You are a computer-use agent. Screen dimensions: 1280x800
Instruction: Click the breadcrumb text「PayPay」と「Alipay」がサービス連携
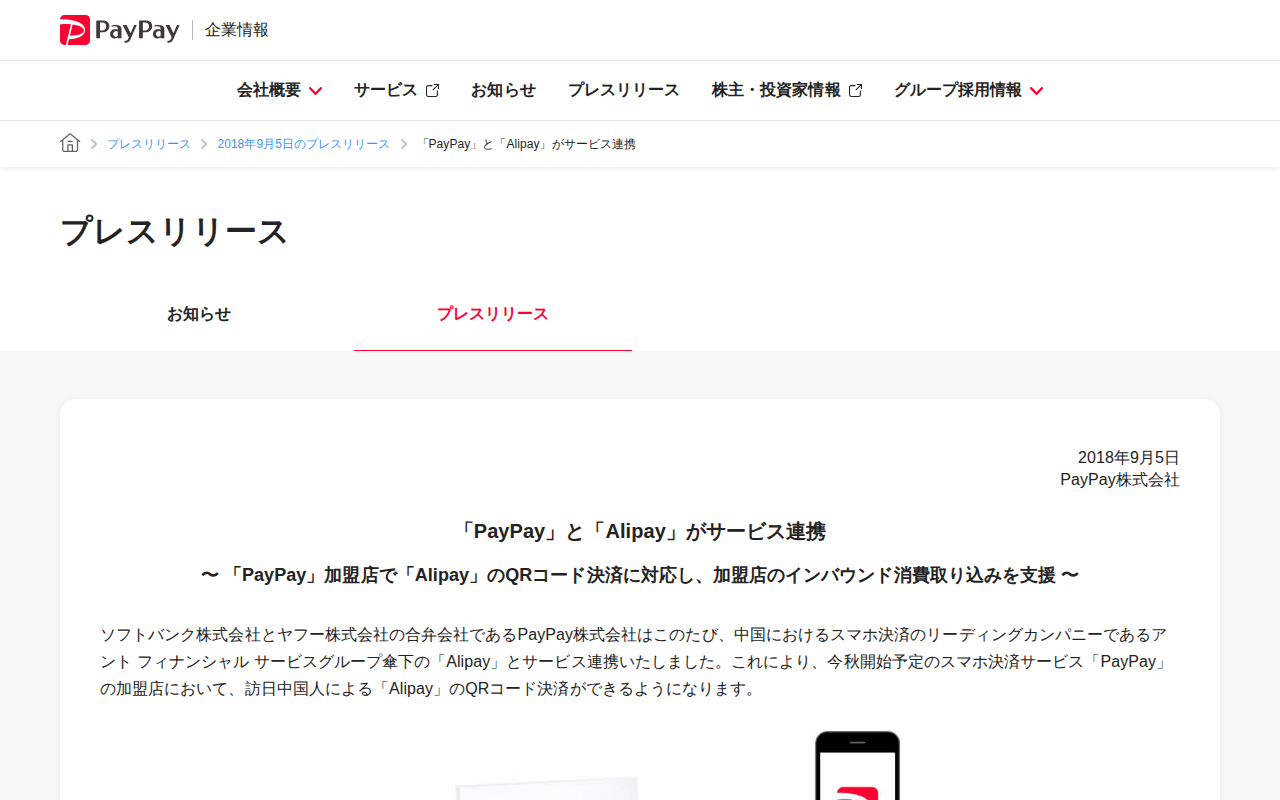tap(527, 144)
